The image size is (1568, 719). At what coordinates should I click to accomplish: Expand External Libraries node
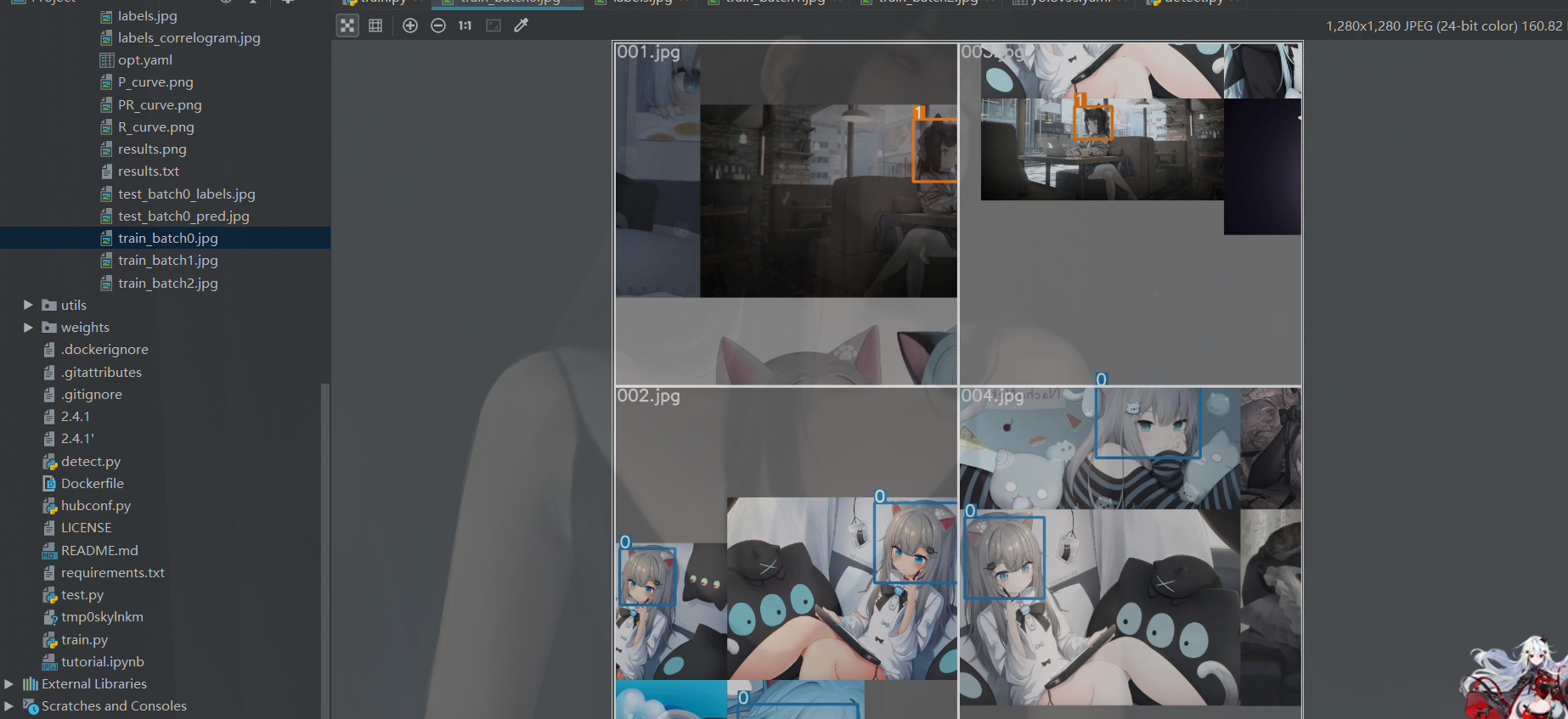[8, 683]
